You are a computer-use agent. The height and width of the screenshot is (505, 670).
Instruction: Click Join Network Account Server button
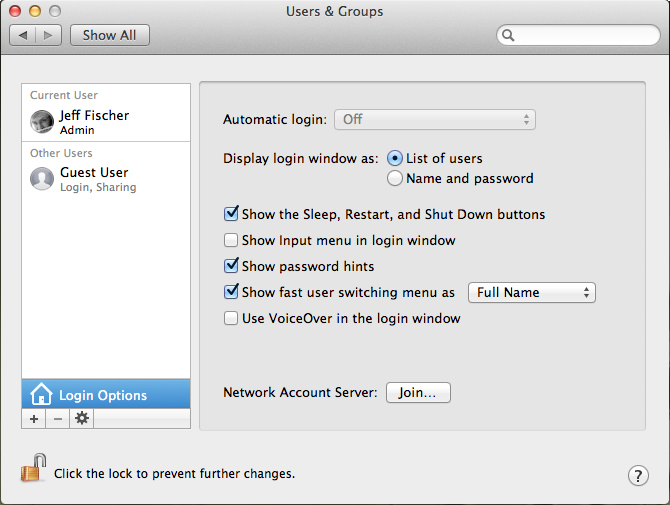[x=418, y=392]
